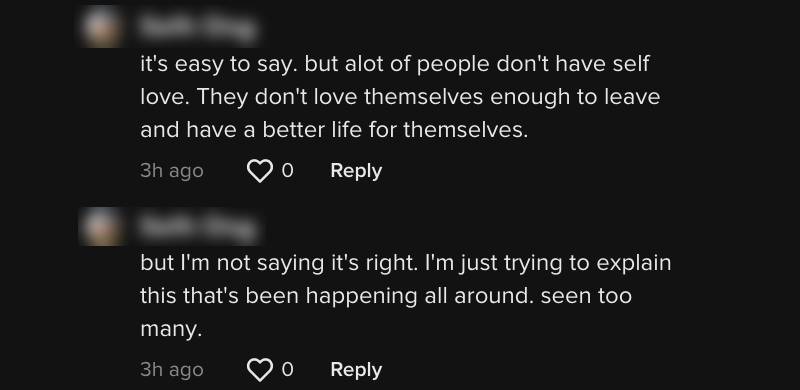Open avatar beside the "seen too many" comment

click(x=103, y=226)
